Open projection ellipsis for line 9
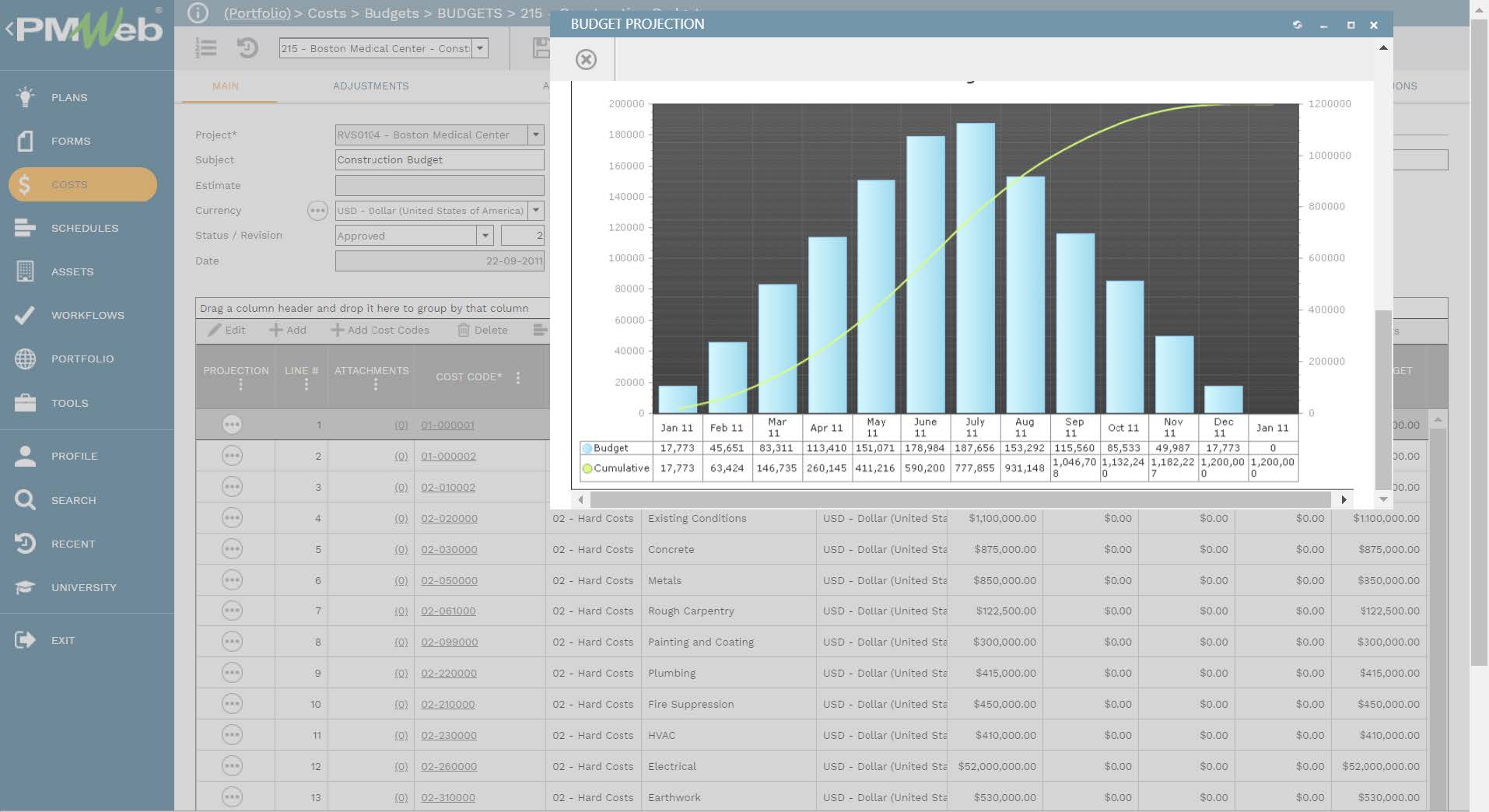The height and width of the screenshot is (812, 1489). (x=232, y=673)
